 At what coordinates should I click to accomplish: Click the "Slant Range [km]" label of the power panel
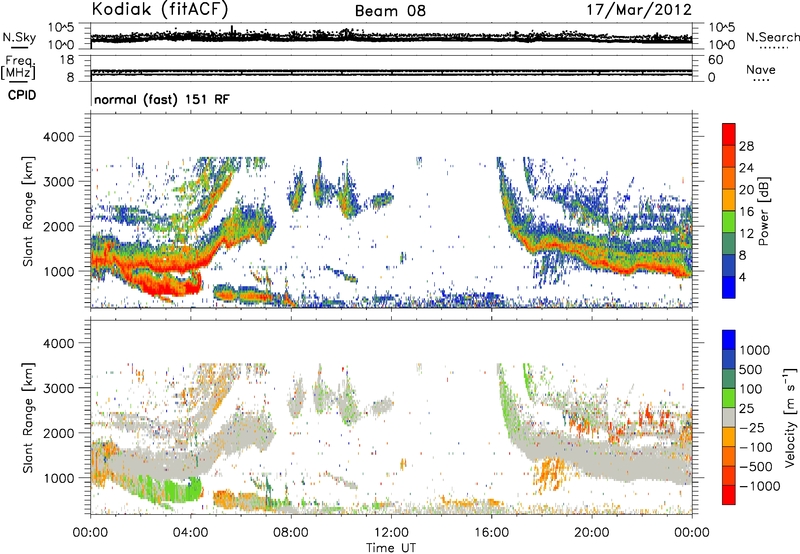pos(28,211)
